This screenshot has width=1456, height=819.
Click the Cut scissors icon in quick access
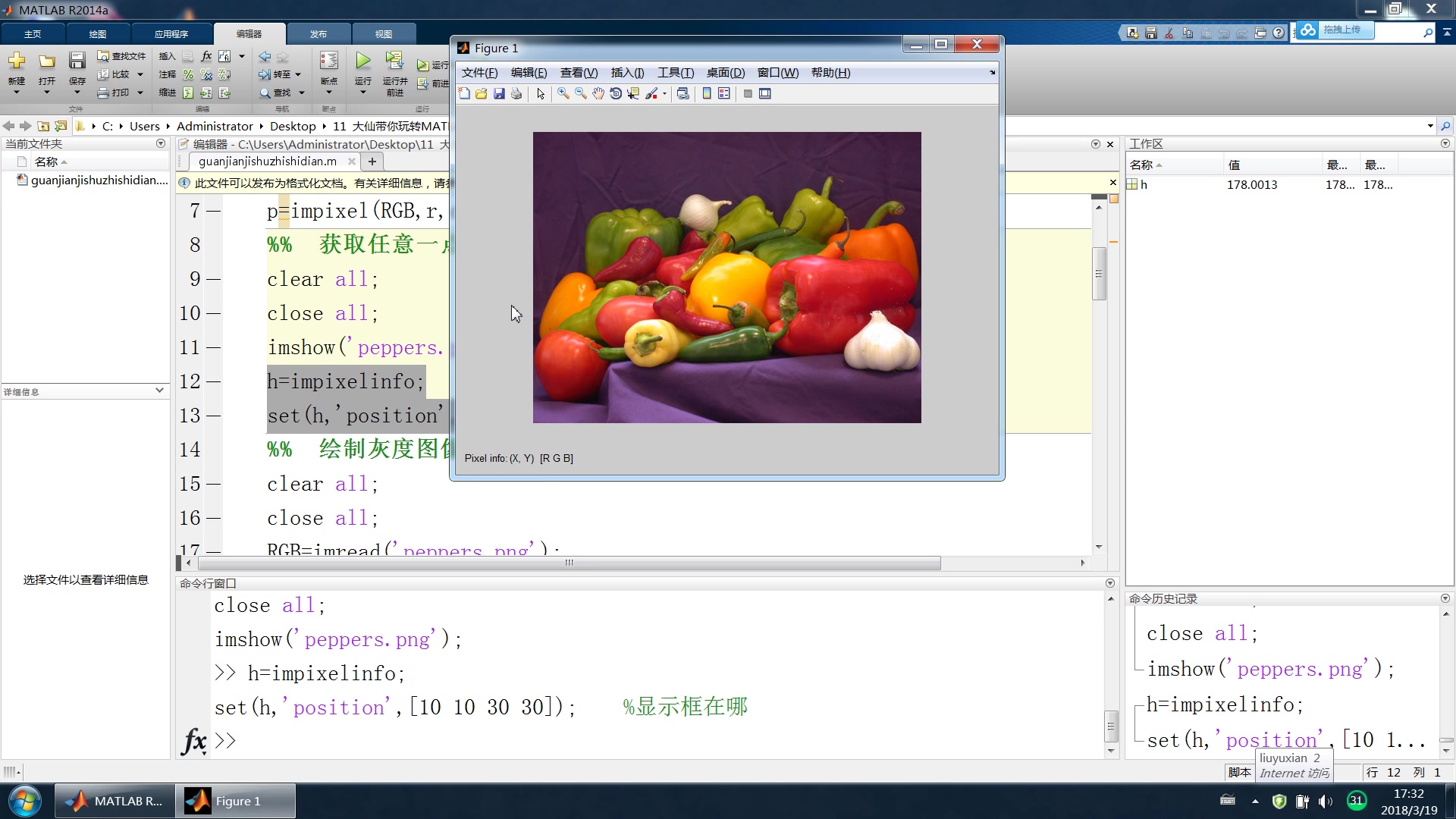[1169, 33]
